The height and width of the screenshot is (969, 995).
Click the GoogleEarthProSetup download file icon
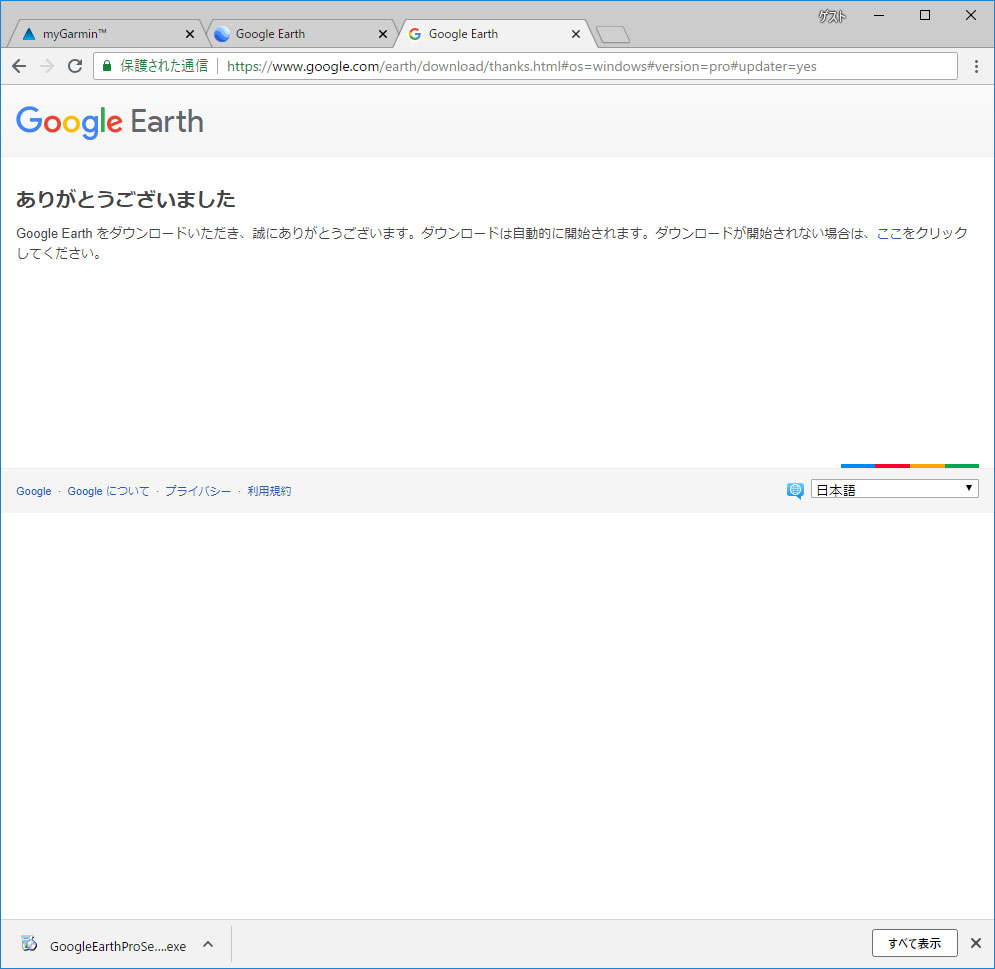pyautogui.click(x=29, y=944)
